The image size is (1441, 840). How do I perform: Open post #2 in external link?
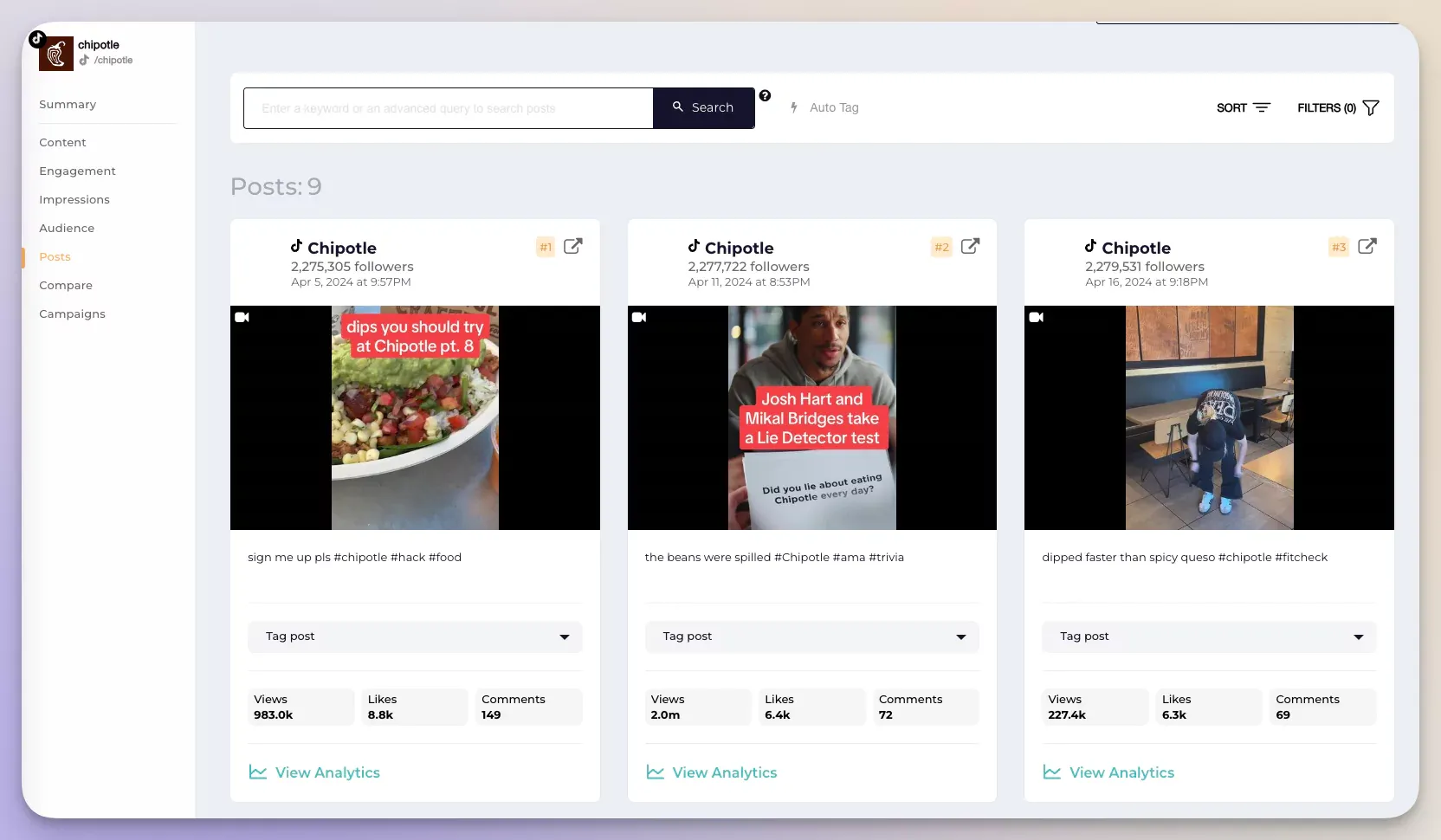(971, 246)
